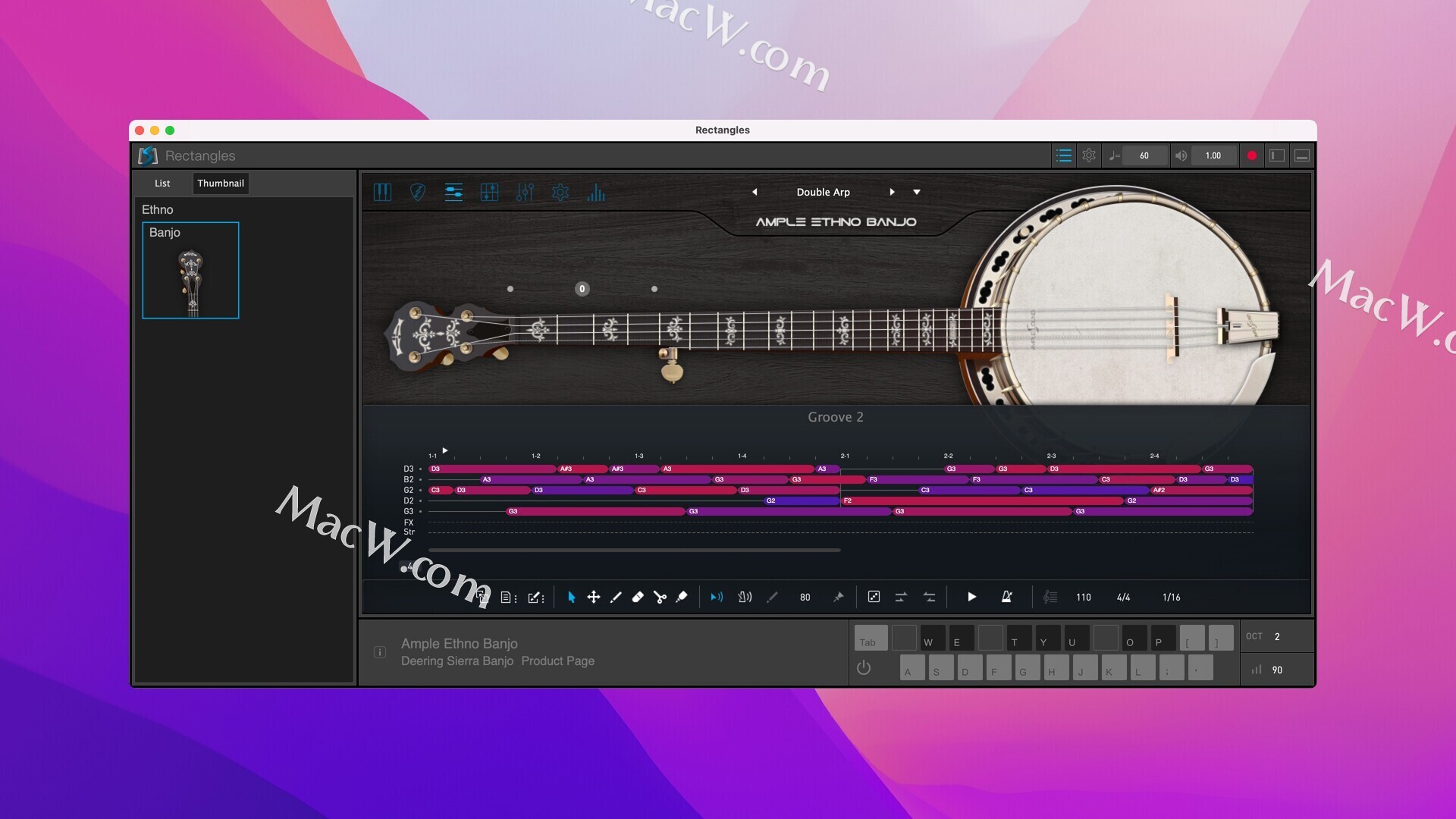
Task: Click the W key on virtual keyboard
Action: 933,638
